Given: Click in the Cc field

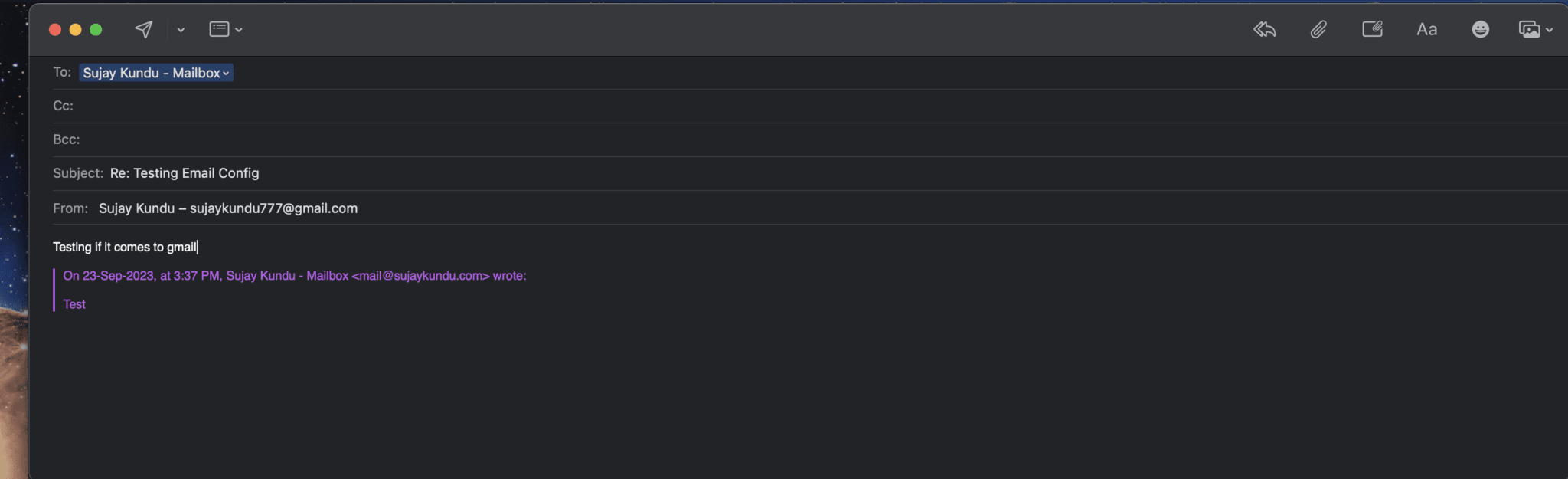Looking at the screenshot, I should pyautogui.click(x=459, y=106).
